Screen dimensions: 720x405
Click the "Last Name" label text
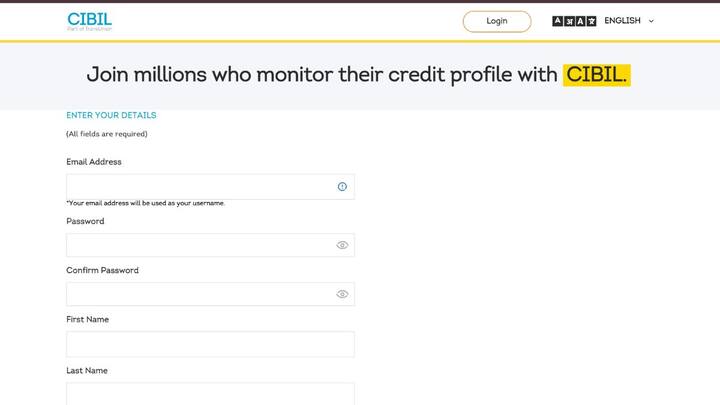click(87, 371)
